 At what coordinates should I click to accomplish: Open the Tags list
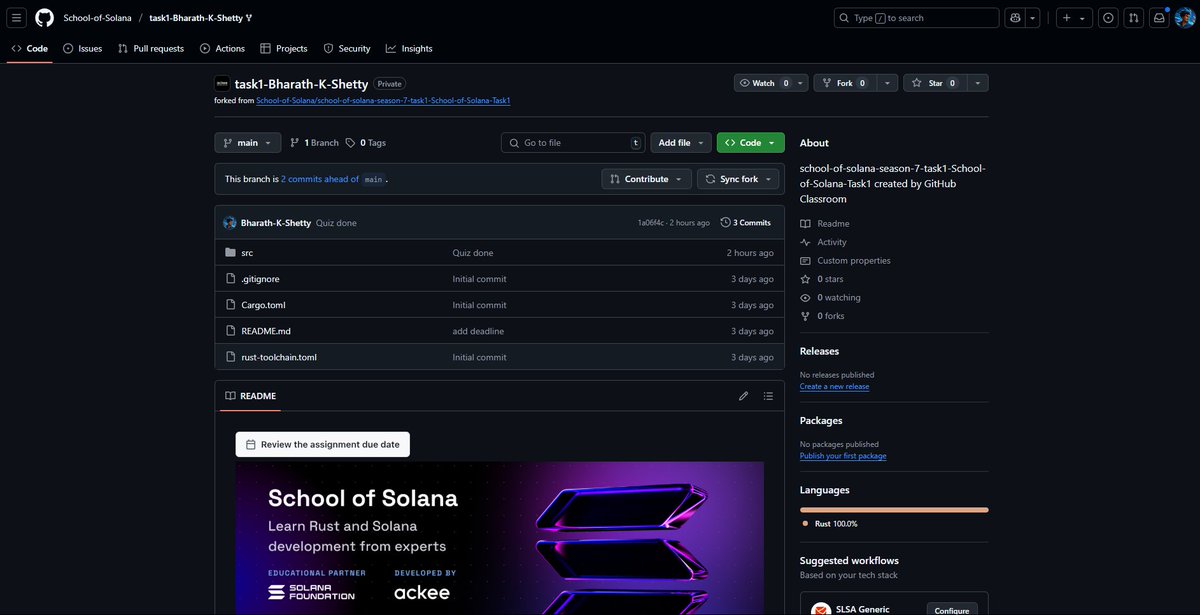tap(366, 143)
